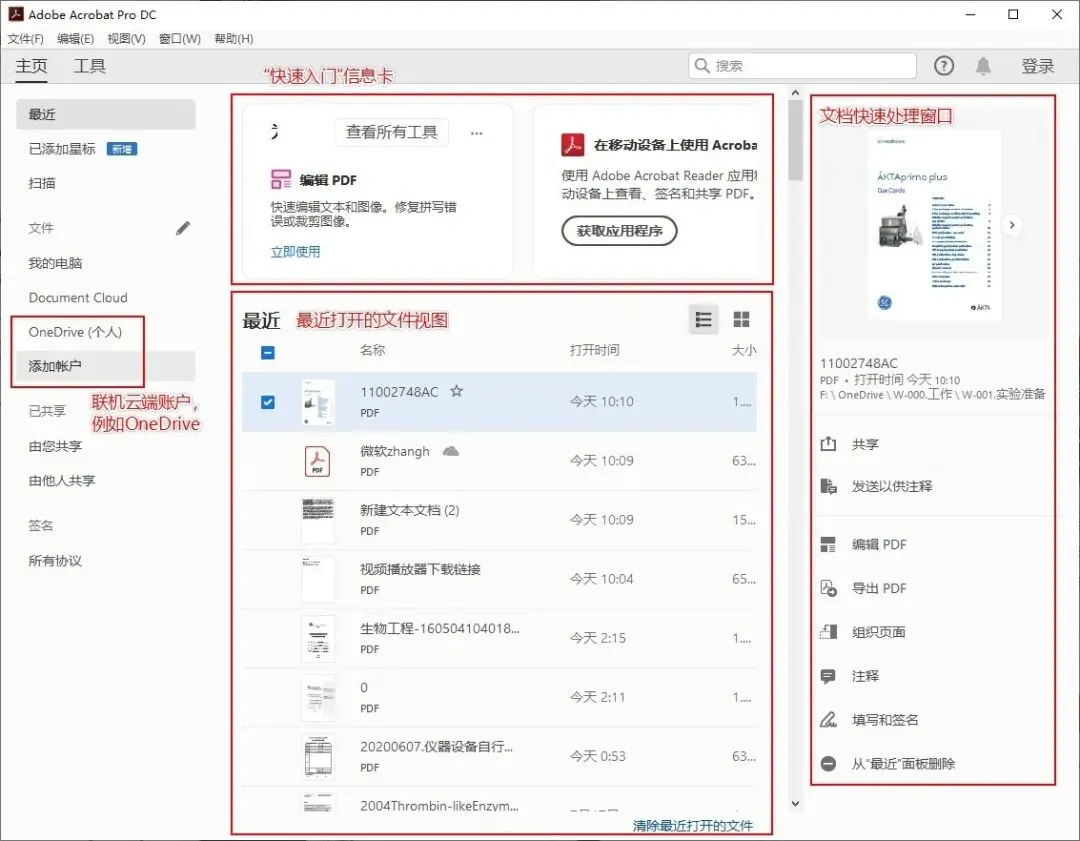This screenshot has width=1080, height=841.
Task: Click the Acrobat logo in the mobile card
Action: point(572,145)
